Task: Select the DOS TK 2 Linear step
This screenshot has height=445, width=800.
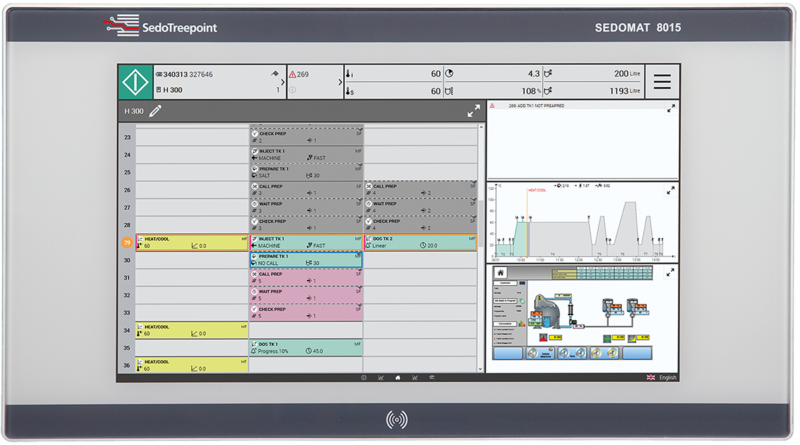Action: click(420, 242)
